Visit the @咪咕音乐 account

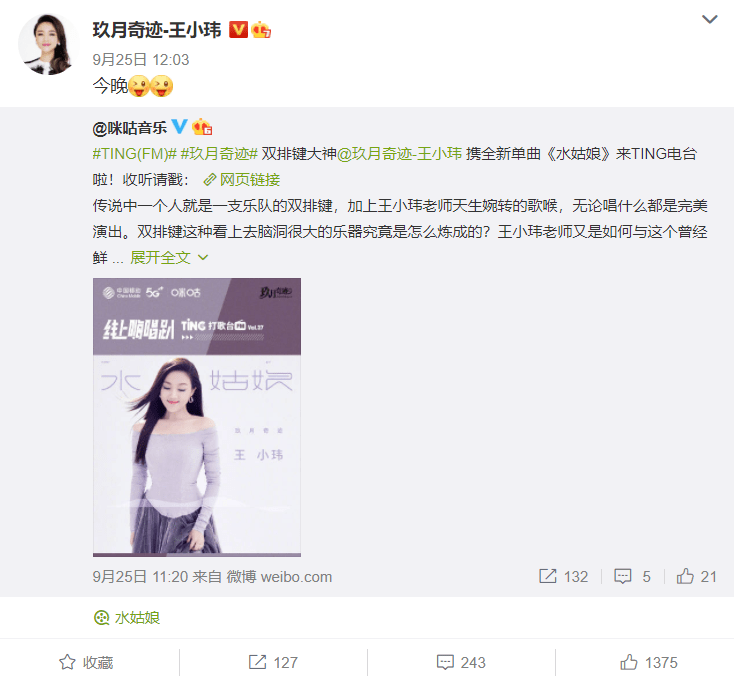pyautogui.click(x=130, y=127)
